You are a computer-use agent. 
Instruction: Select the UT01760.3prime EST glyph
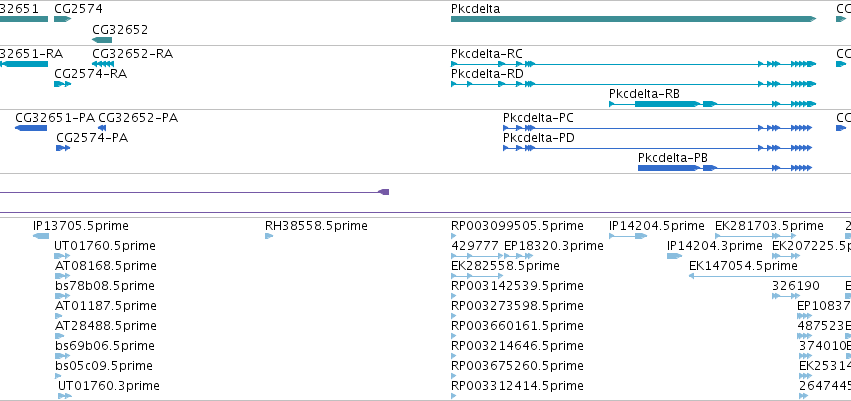65,396
